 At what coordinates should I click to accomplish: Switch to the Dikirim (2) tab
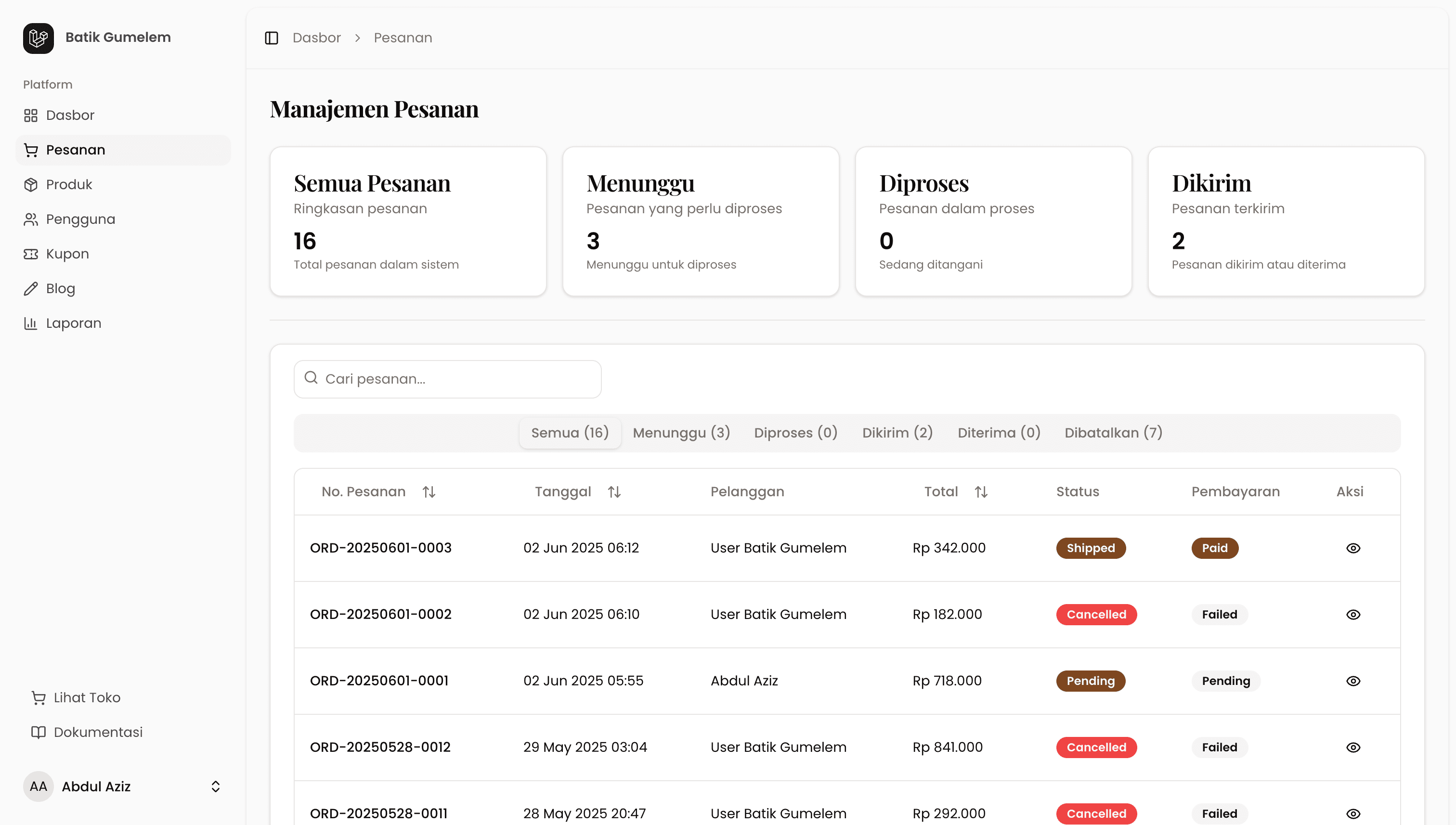point(898,433)
